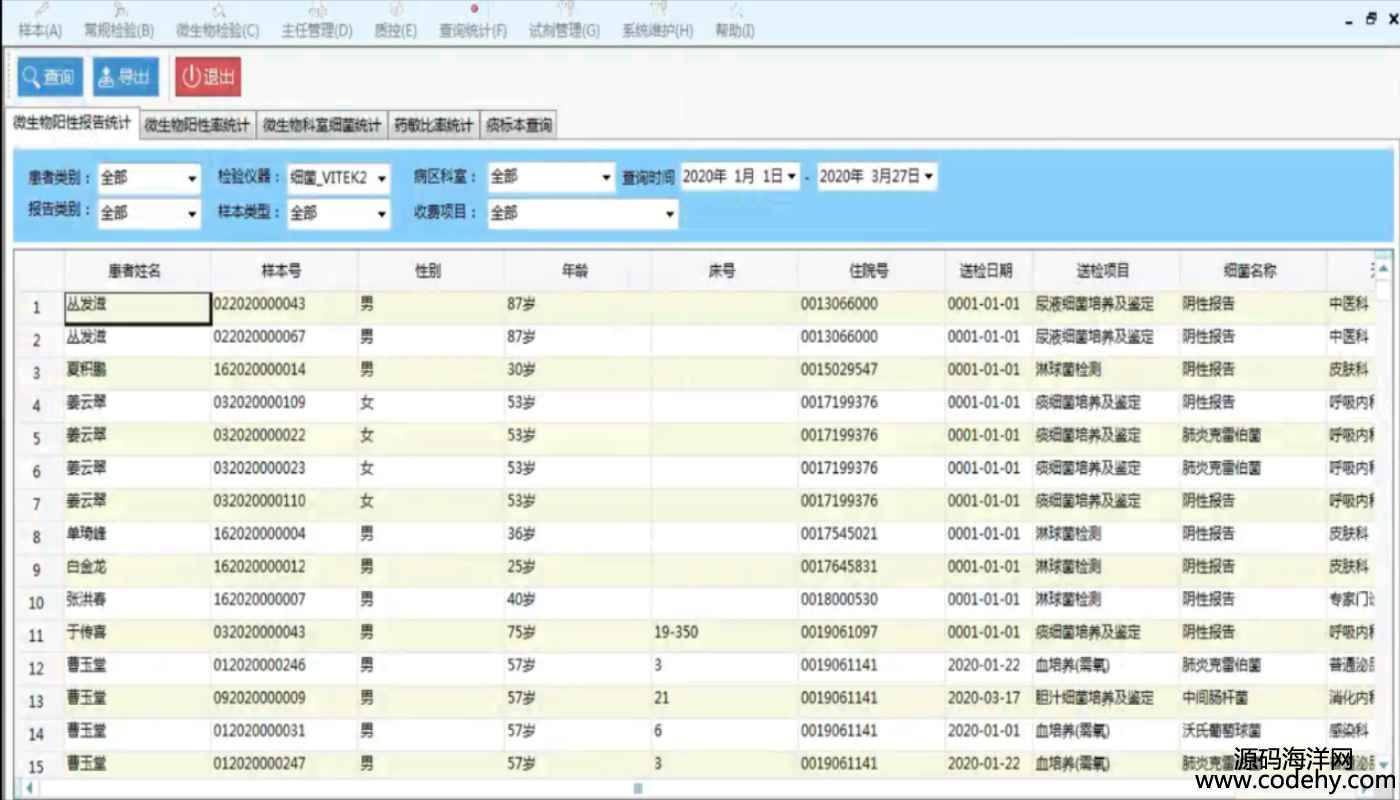The width and height of the screenshot is (1400, 800).
Task: Click the 床号 column header
Action: (725, 271)
